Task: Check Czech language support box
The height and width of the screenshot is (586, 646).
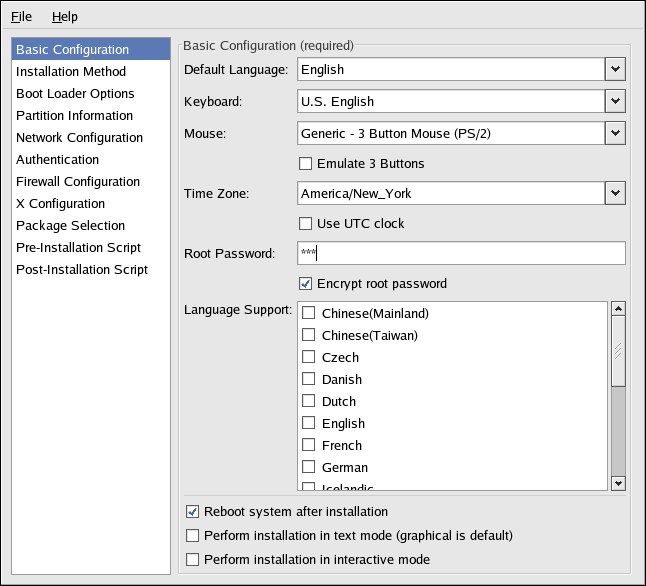Action: pyautogui.click(x=309, y=358)
